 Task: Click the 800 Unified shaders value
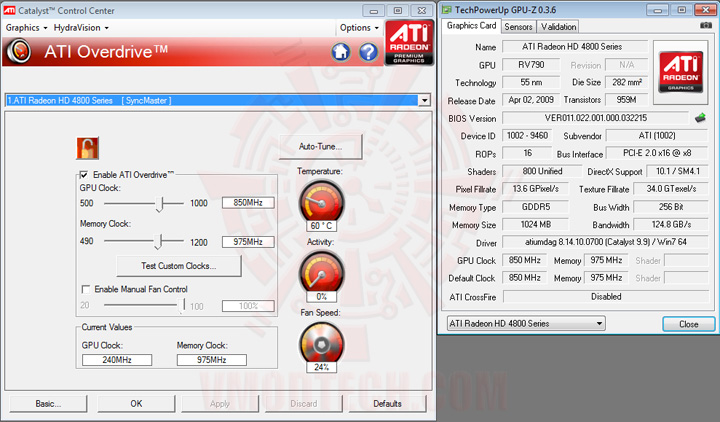click(542, 171)
